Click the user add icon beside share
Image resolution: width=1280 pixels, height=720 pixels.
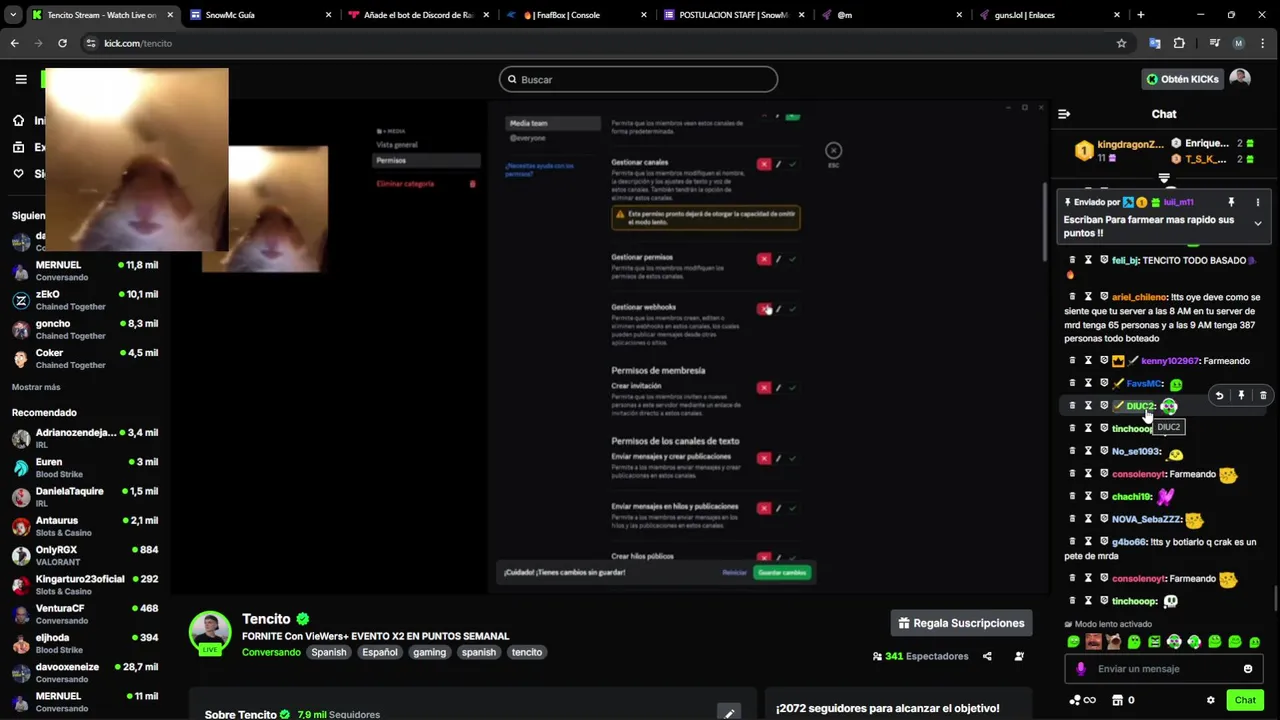1019,657
